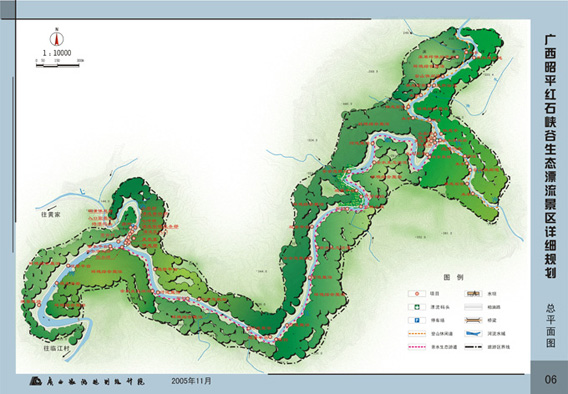
Task: Click the 1:10000 scale text
Action: [57, 53]
